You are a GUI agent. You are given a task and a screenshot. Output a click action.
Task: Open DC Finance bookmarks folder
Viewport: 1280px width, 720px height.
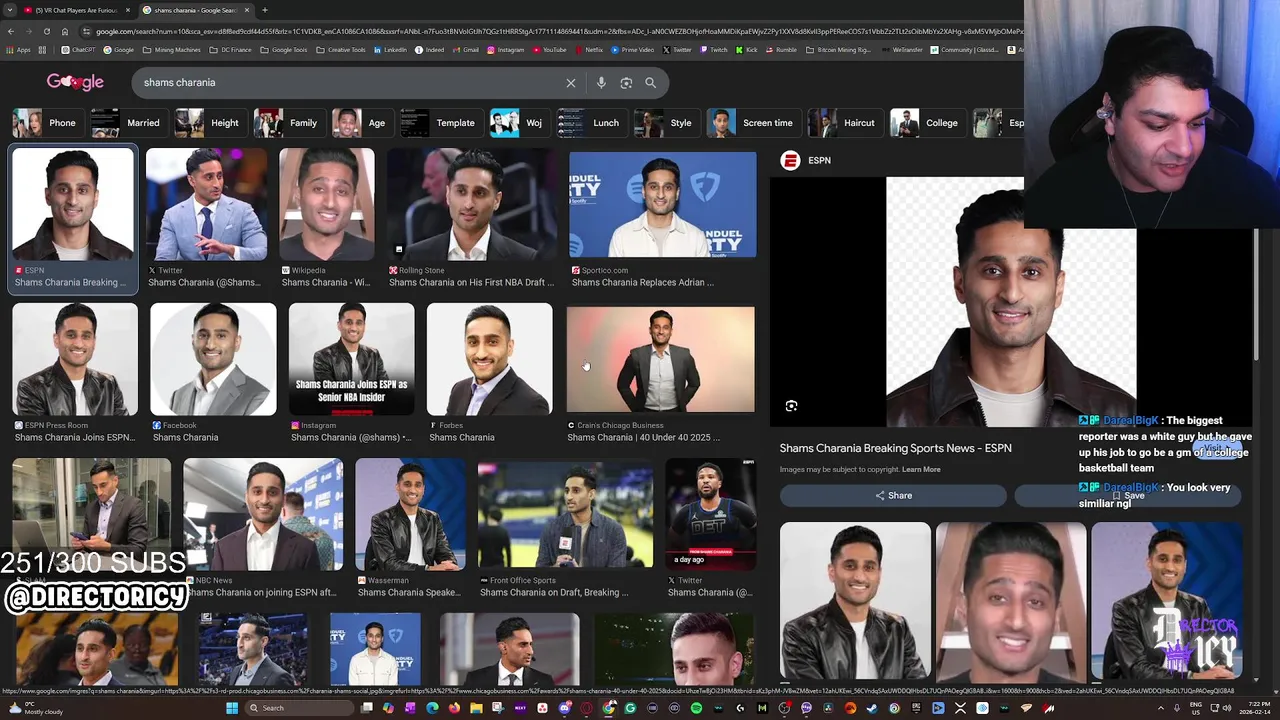point(231,49)
